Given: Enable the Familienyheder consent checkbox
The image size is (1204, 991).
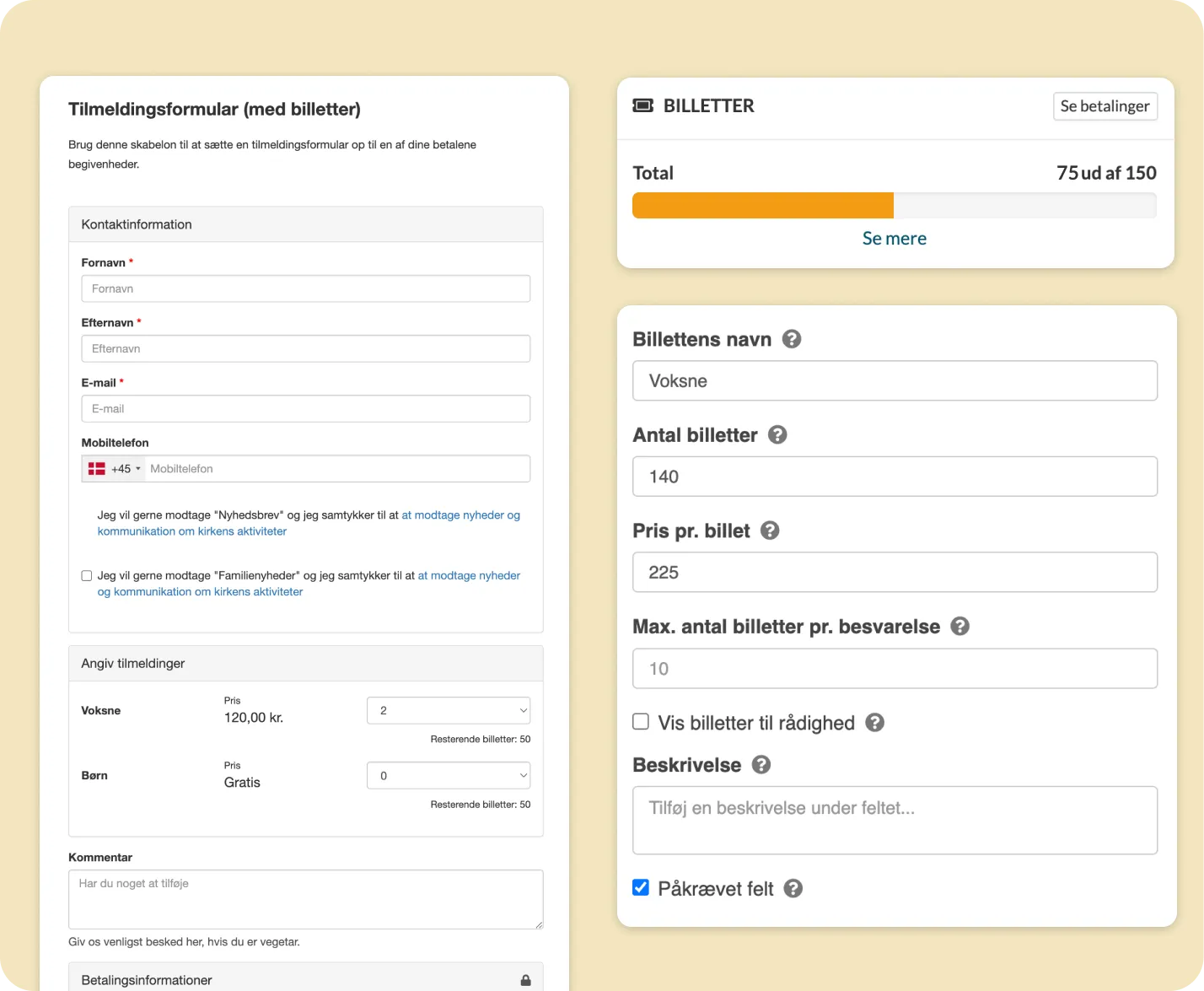Looking at the screenshot, I should 86,576.
